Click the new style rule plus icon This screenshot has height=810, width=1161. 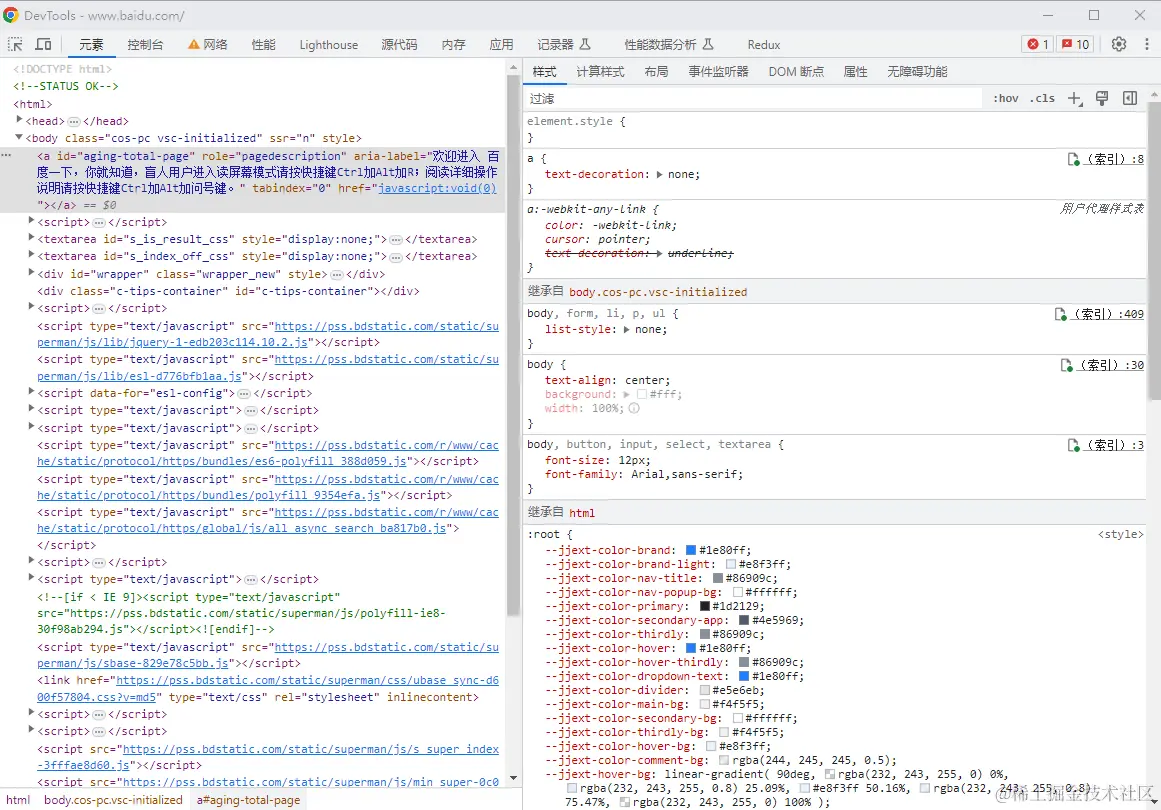click(x=1074, y=98)
